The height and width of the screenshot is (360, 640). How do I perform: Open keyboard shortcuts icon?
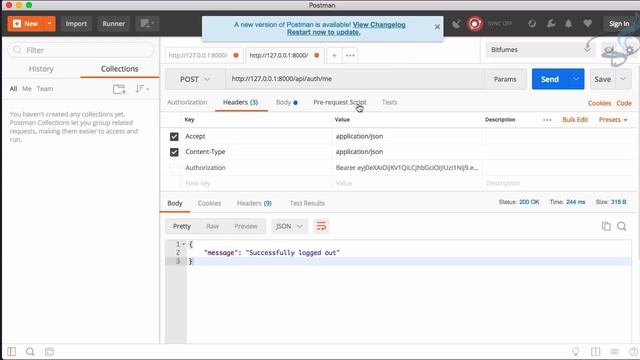pos(615,351)
